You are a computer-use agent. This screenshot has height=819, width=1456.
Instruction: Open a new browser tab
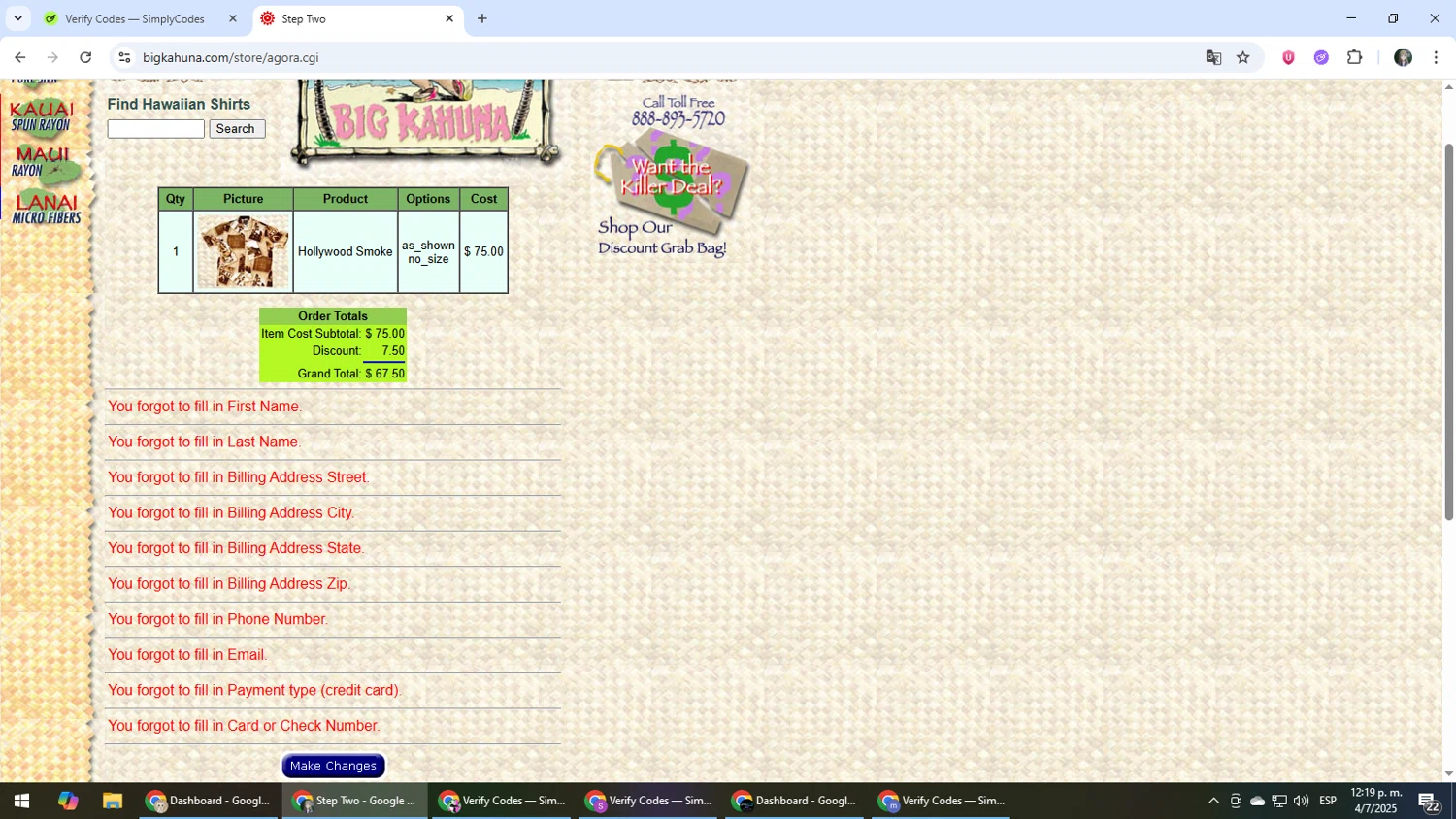(482, 18)
